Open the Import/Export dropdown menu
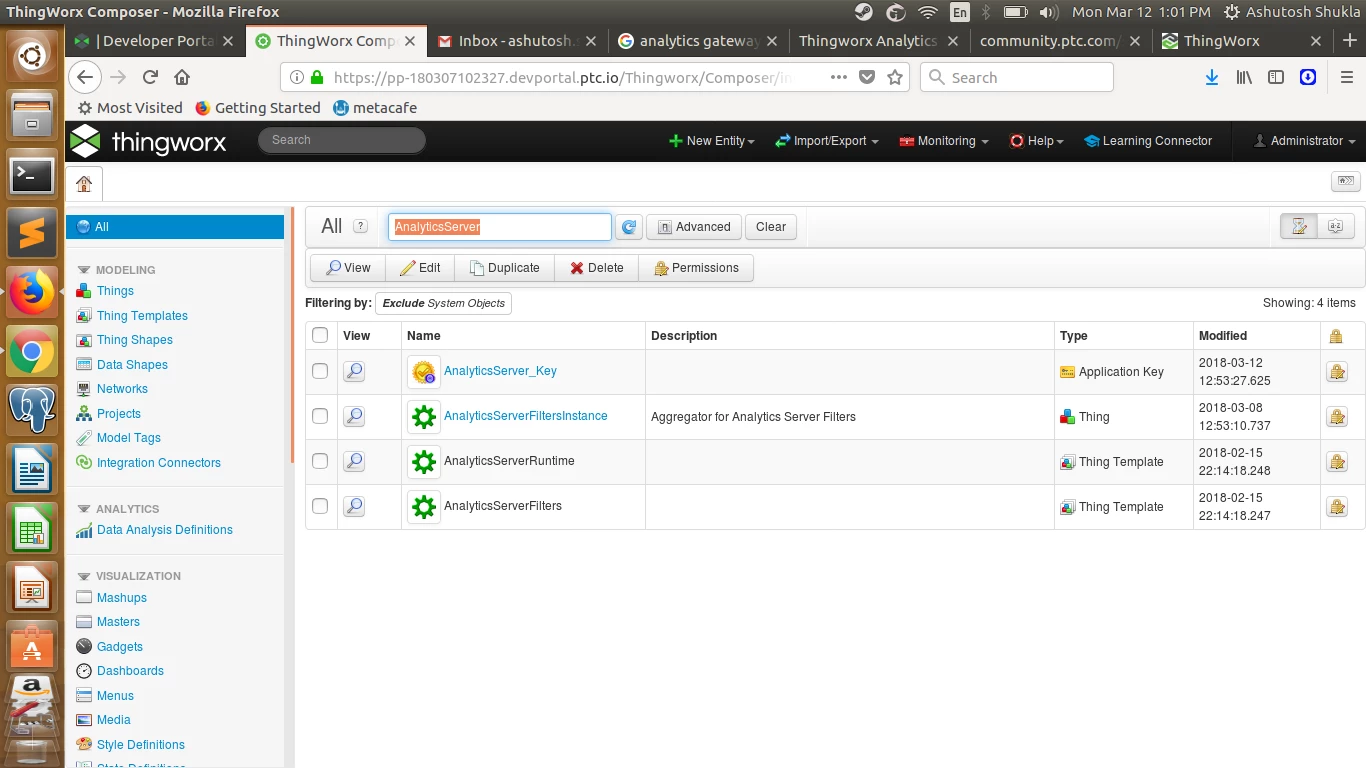Viewport: 1366px width, 768px height. [x=827, y=141]
